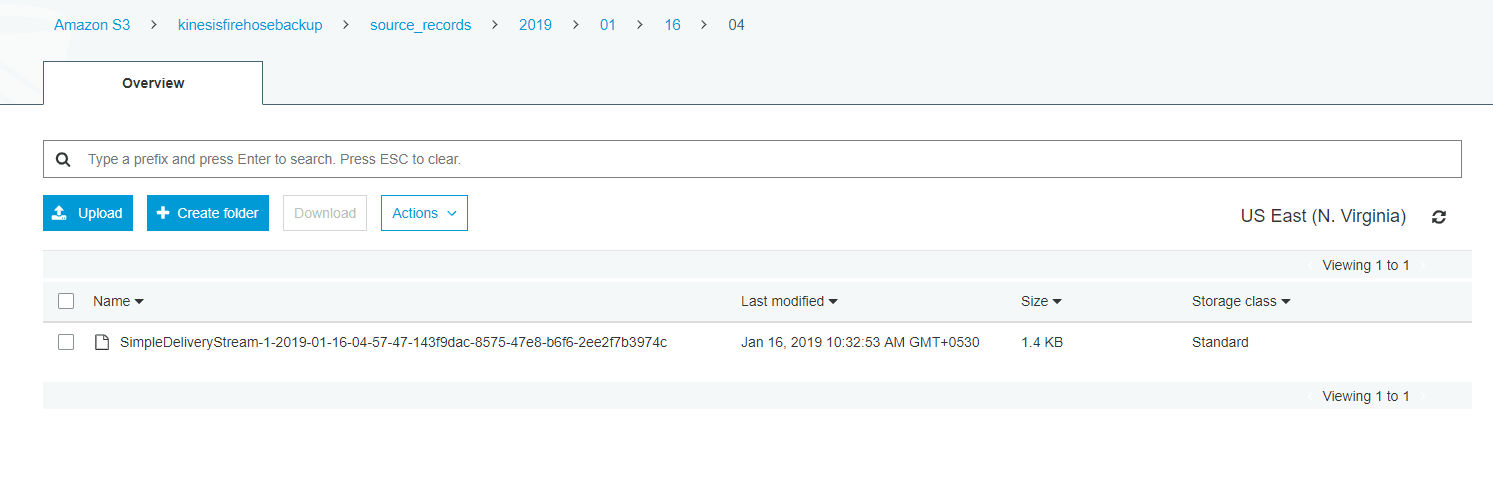The height and width of the screenshot is (499, 1493).
Task: Click the search magnifier icon
Action: tap(63, 159)
